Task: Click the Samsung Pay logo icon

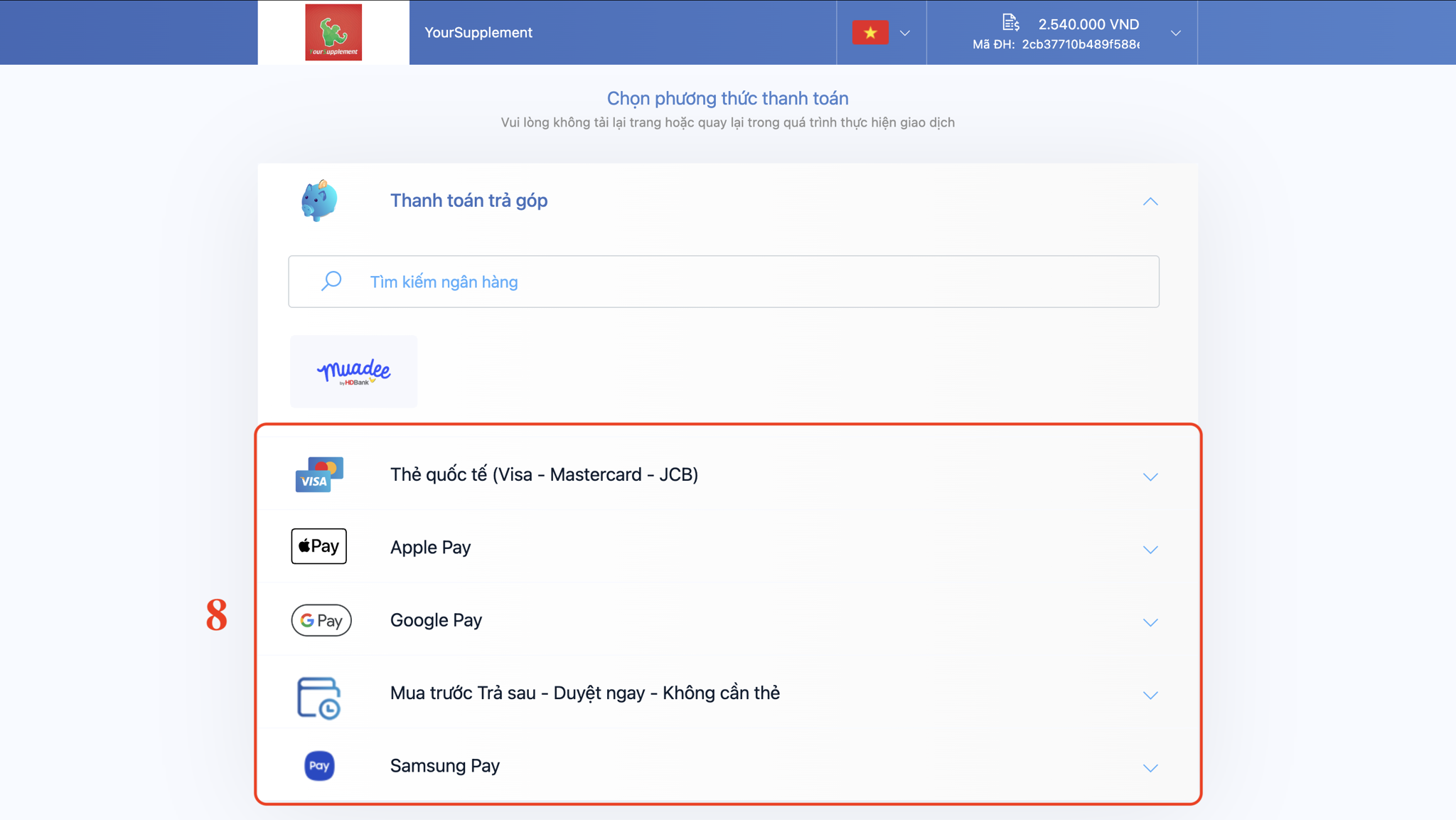Action: 319,766
